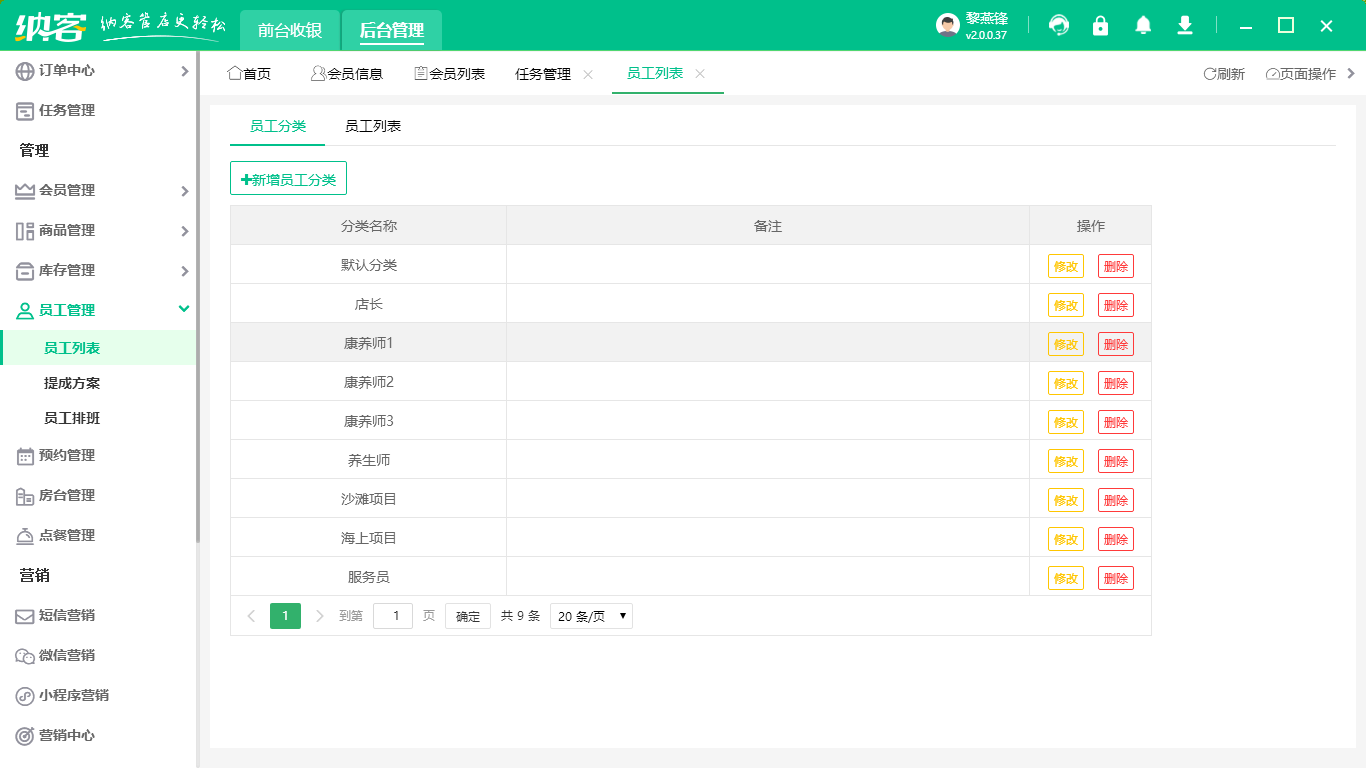This screenshot has height=768, width=1366.
Task: Switch to 前台收银 tab
Action: tap(290, 30)
